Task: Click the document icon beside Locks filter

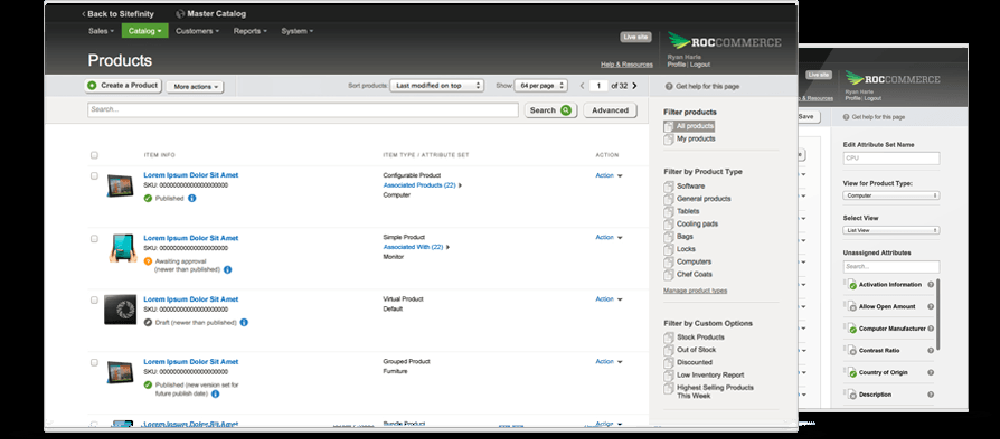Action: [668, 249]
